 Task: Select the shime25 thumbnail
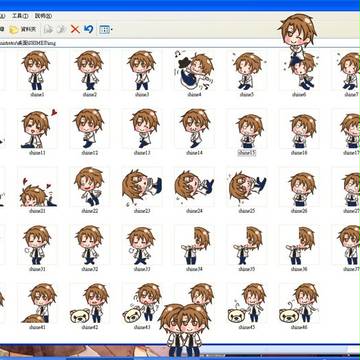pos(247,187)
